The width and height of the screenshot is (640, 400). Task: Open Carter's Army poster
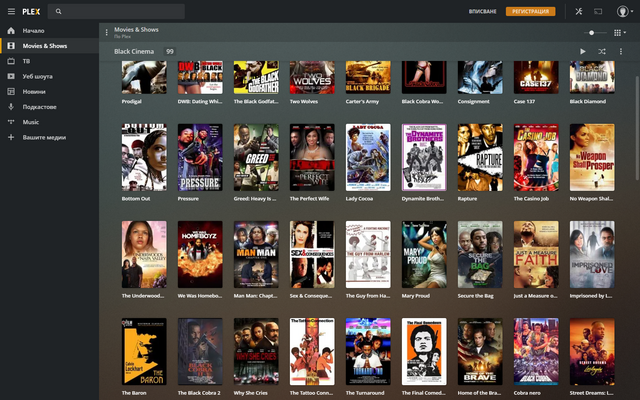[368, 77]
